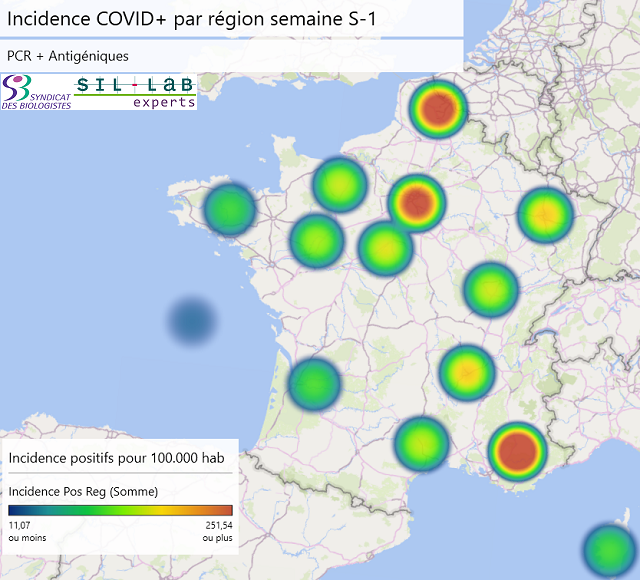This screenshot has height=580, width=640.
Task: Click the Normandy heat spot
Action: coord(340,184)
